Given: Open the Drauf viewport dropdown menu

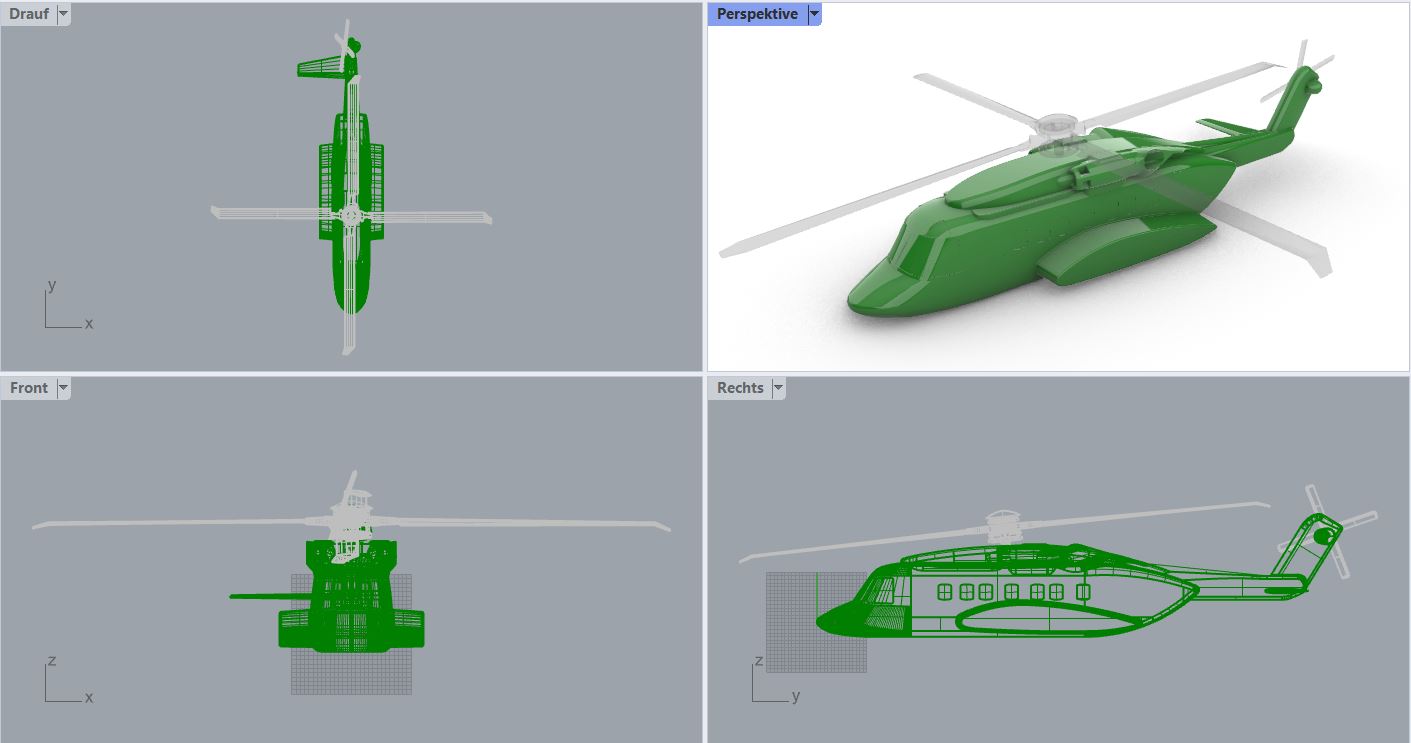Looking at the screenshot, I should [x=64, y=14].
